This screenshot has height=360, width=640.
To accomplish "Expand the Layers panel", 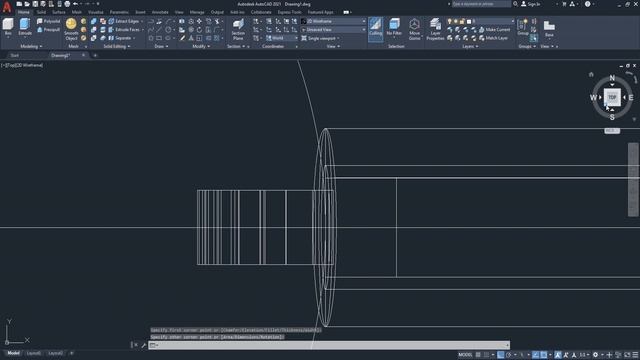I will (470, 47).
